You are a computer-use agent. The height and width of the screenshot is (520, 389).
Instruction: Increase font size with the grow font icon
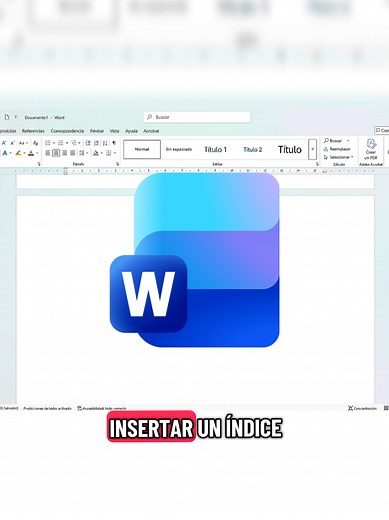click(4, 143)
